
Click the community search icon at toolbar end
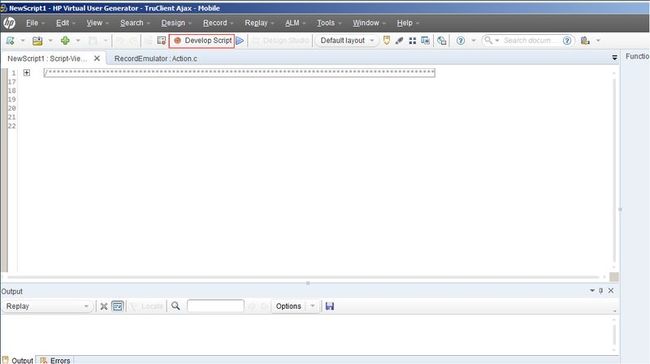pos(585,41)
